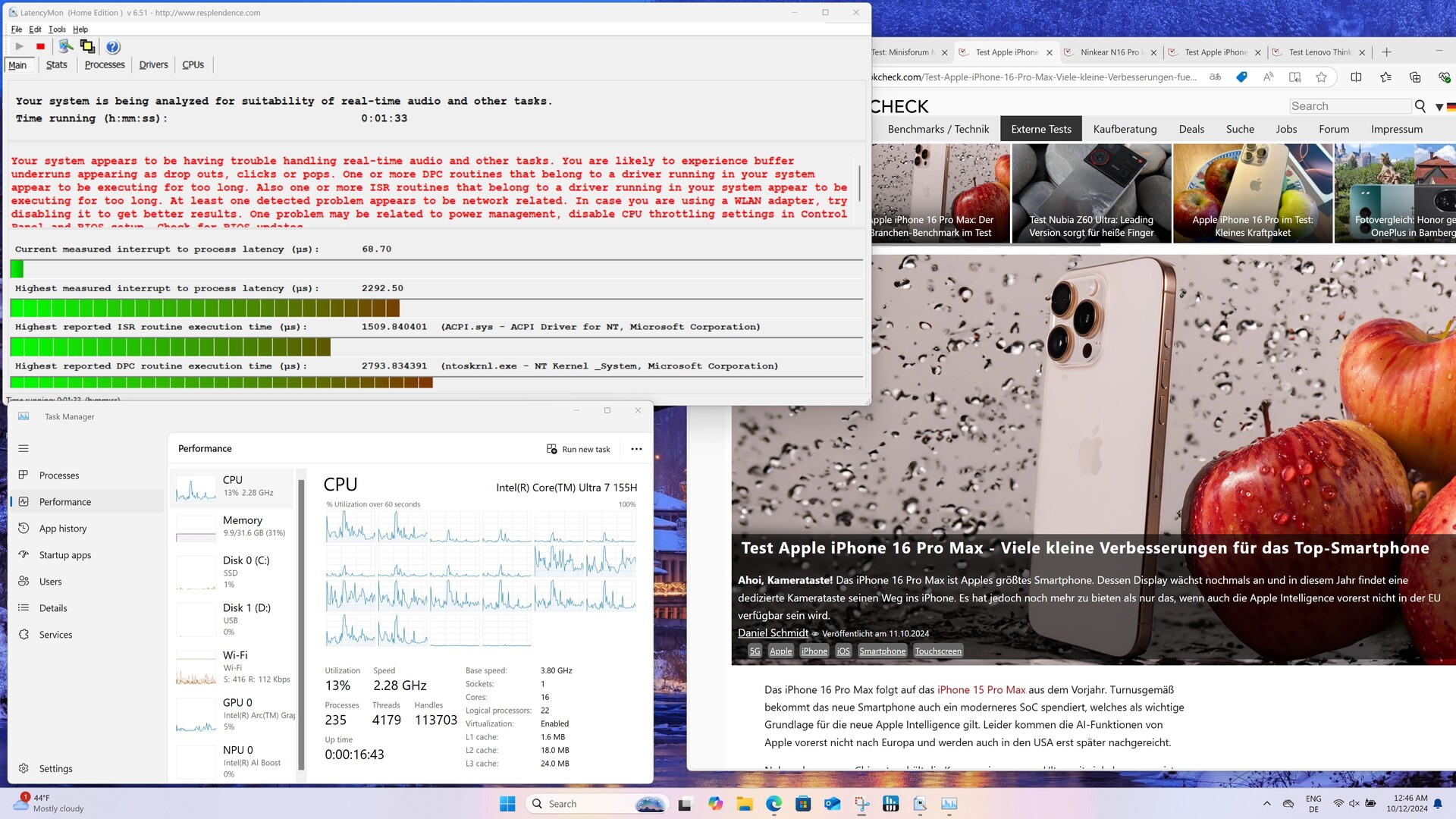
Task: Click the LatencyMon blue help icon
Action: point(113,47)
